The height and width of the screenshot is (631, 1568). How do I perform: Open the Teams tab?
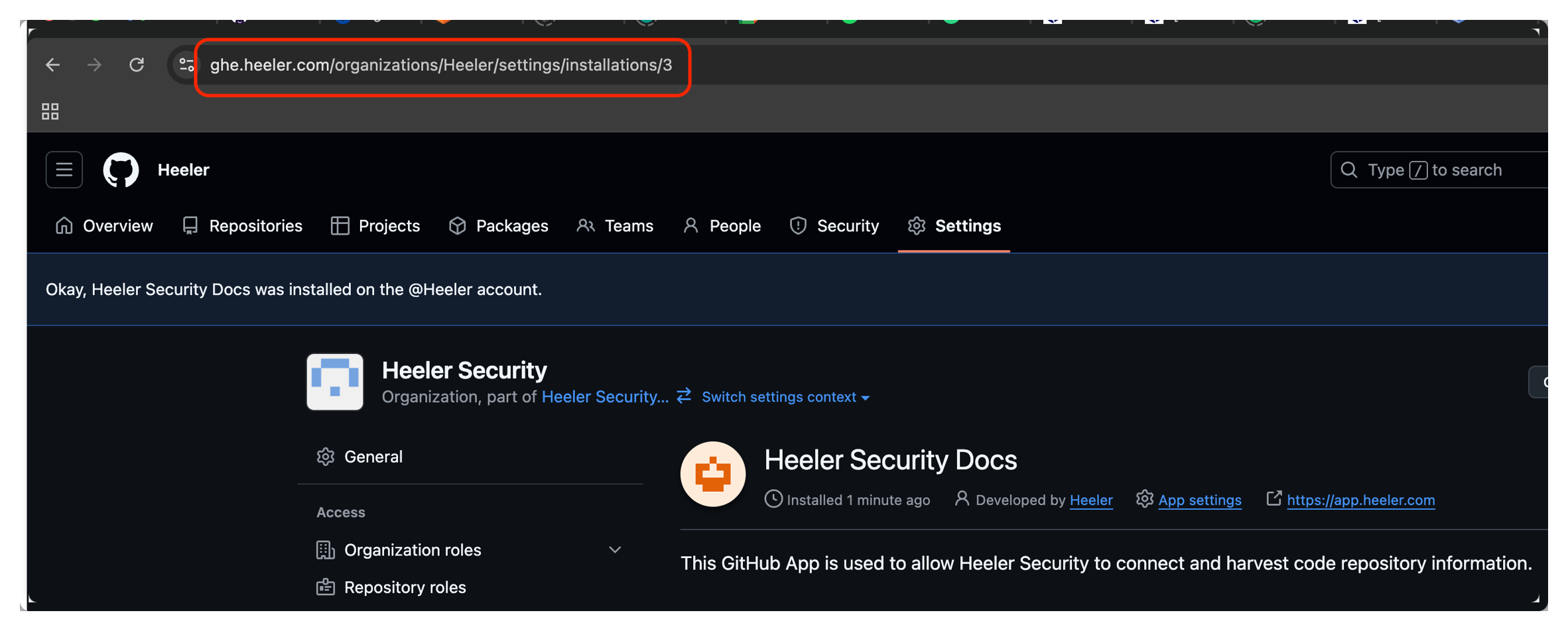pyautogui.click(x=615, y=226)
